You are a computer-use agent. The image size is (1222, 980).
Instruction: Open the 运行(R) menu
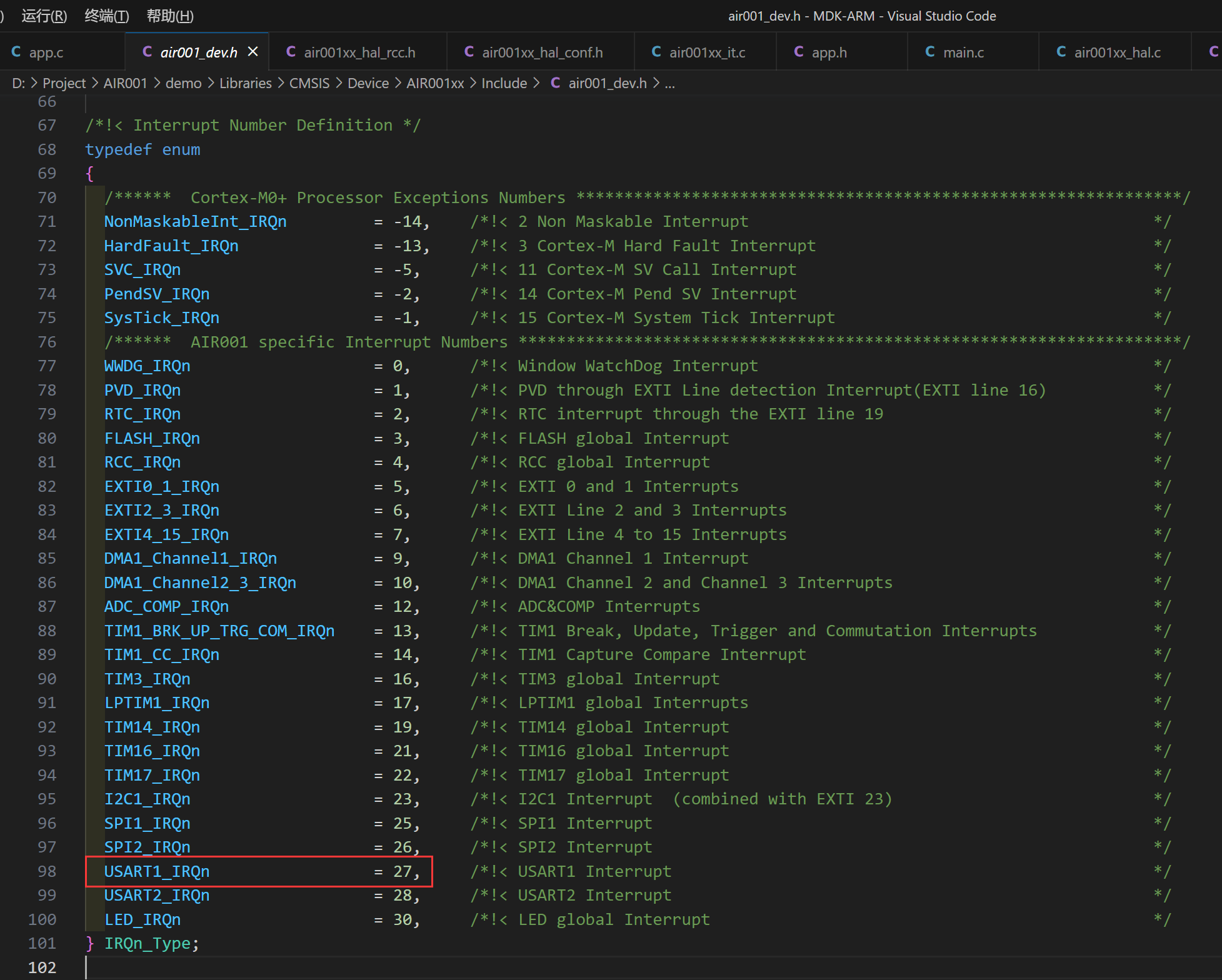[44, 16]
